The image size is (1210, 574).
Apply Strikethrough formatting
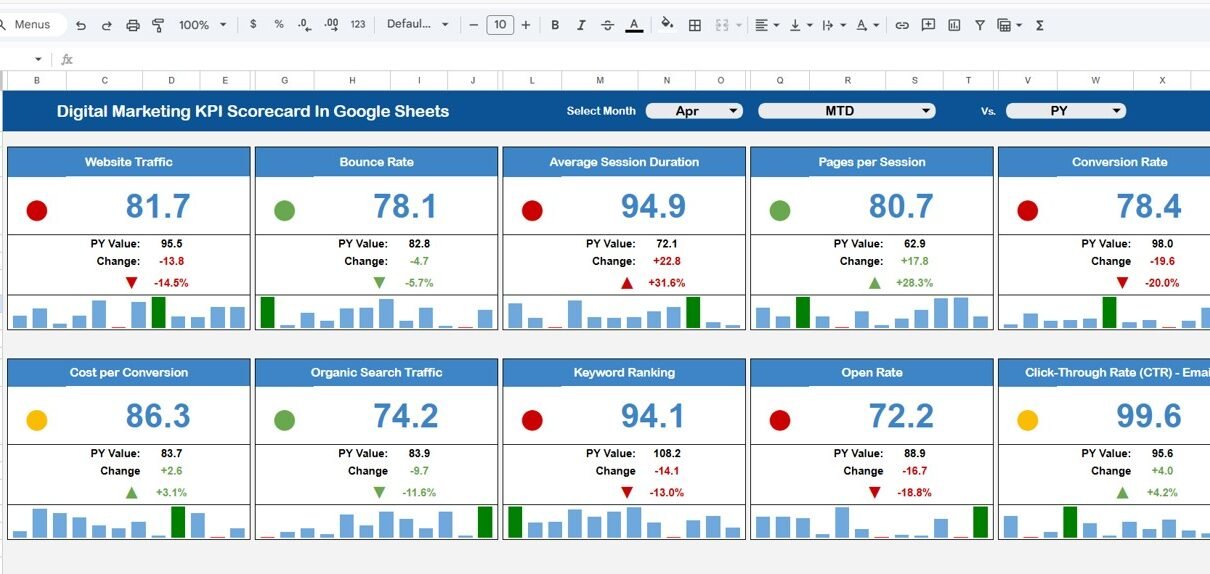(x=607, y=25)
